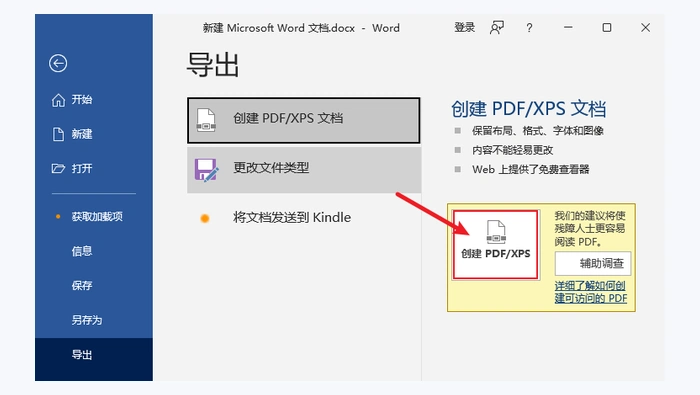Click text 内容不能轻易更改
Screen dimensions: 700x395
pyautogui.click(x=512, y=150)
